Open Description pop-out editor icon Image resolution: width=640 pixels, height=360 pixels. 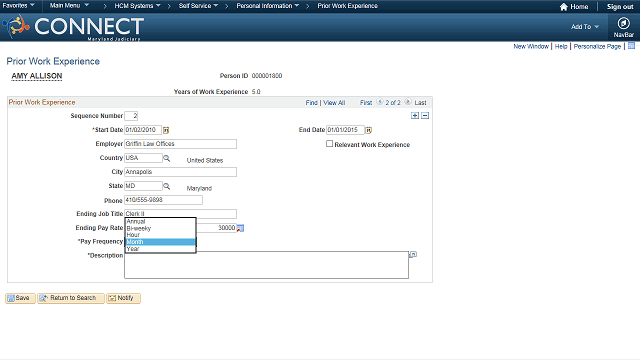point(413,255)
